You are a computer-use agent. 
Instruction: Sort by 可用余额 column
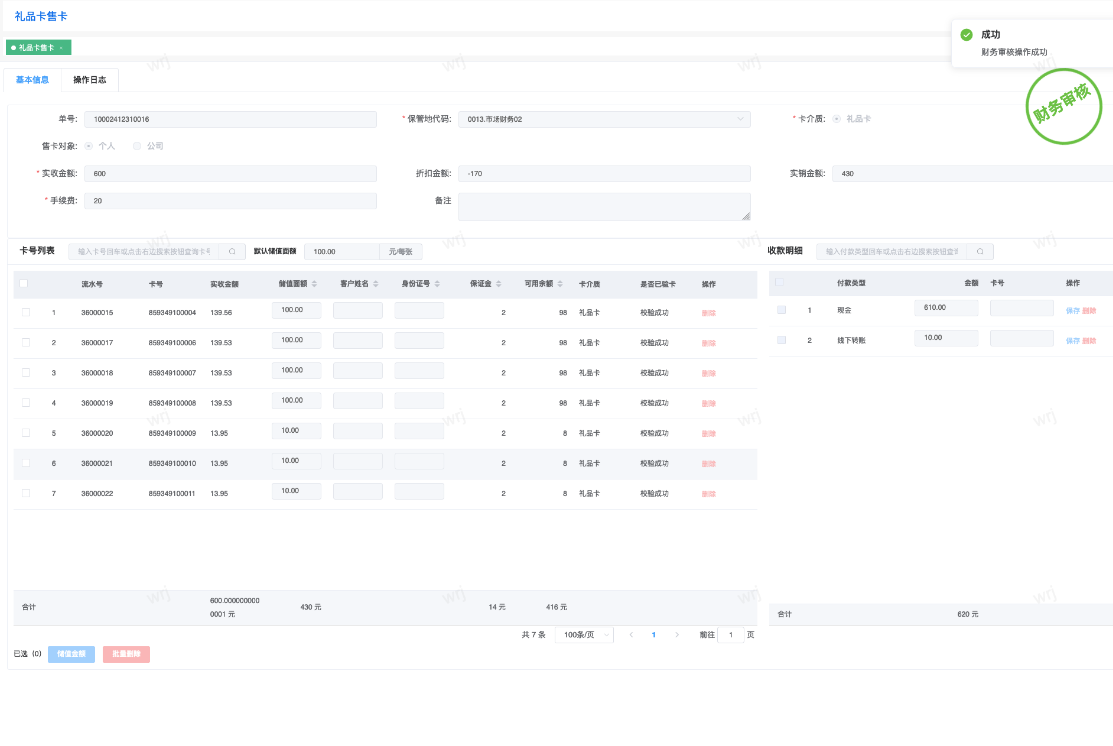pos(561,284)
